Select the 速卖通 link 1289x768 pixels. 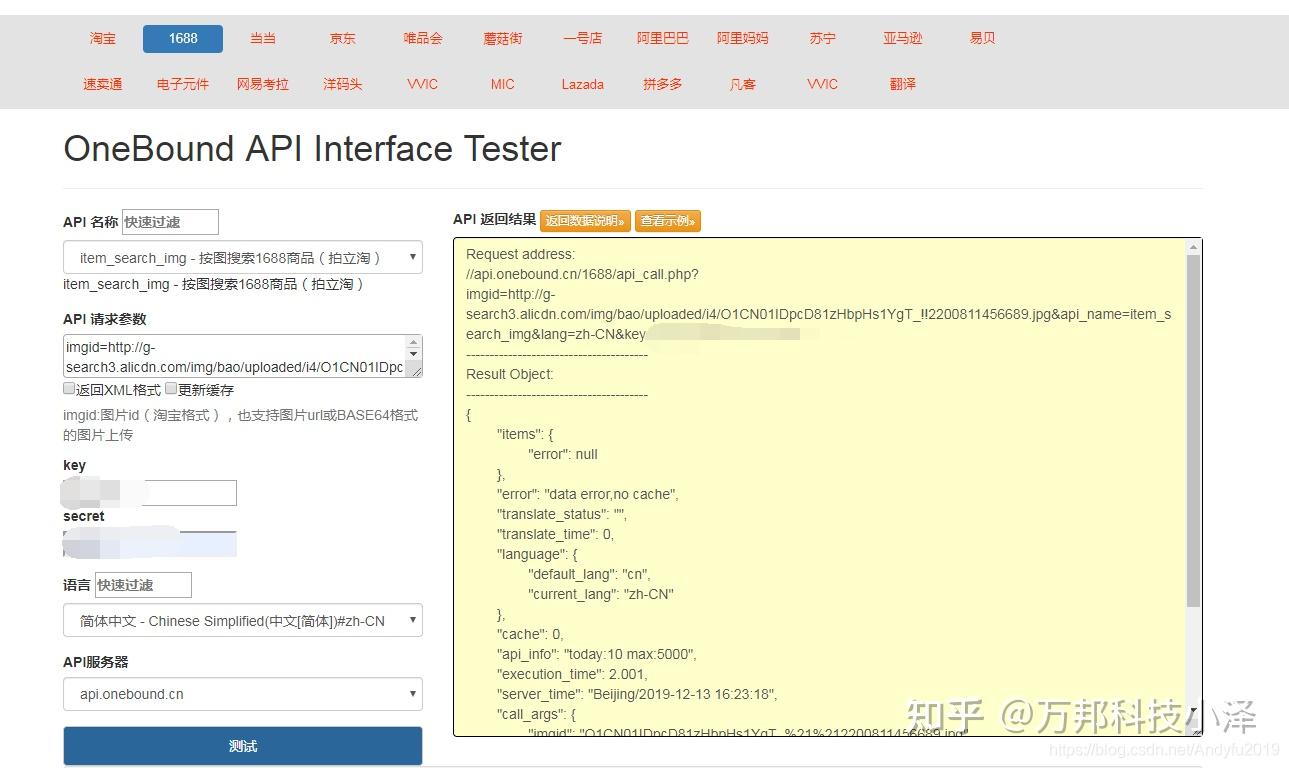coord(101,85)
